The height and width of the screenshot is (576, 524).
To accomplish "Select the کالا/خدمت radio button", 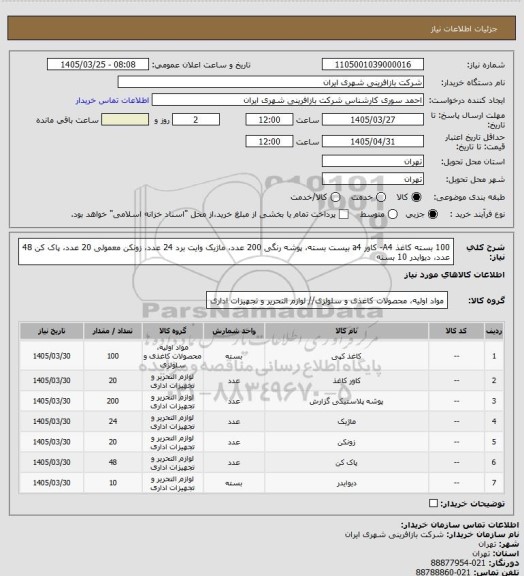I will 335,197.
